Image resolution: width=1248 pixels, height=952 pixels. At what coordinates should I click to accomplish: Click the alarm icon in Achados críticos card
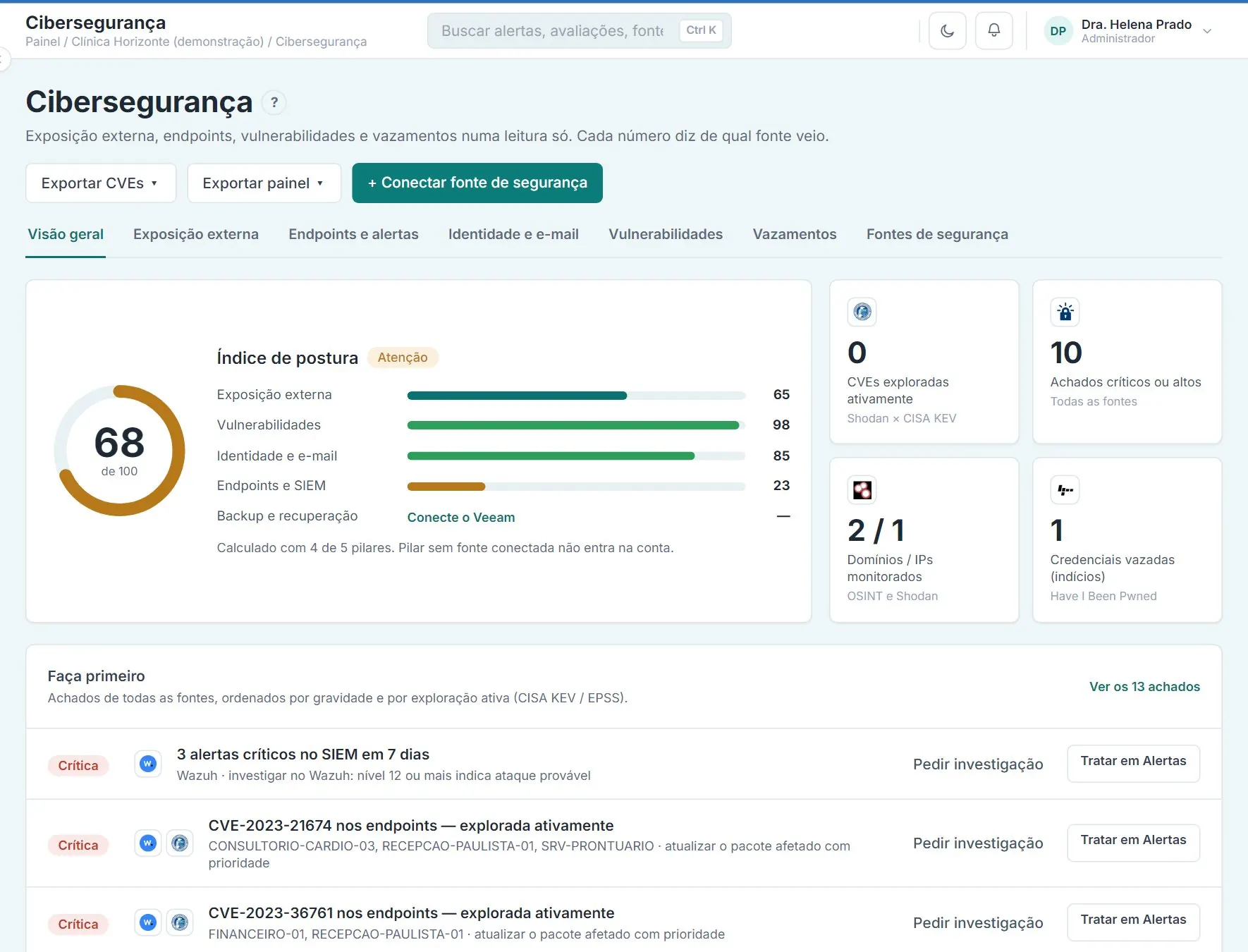1065,312
